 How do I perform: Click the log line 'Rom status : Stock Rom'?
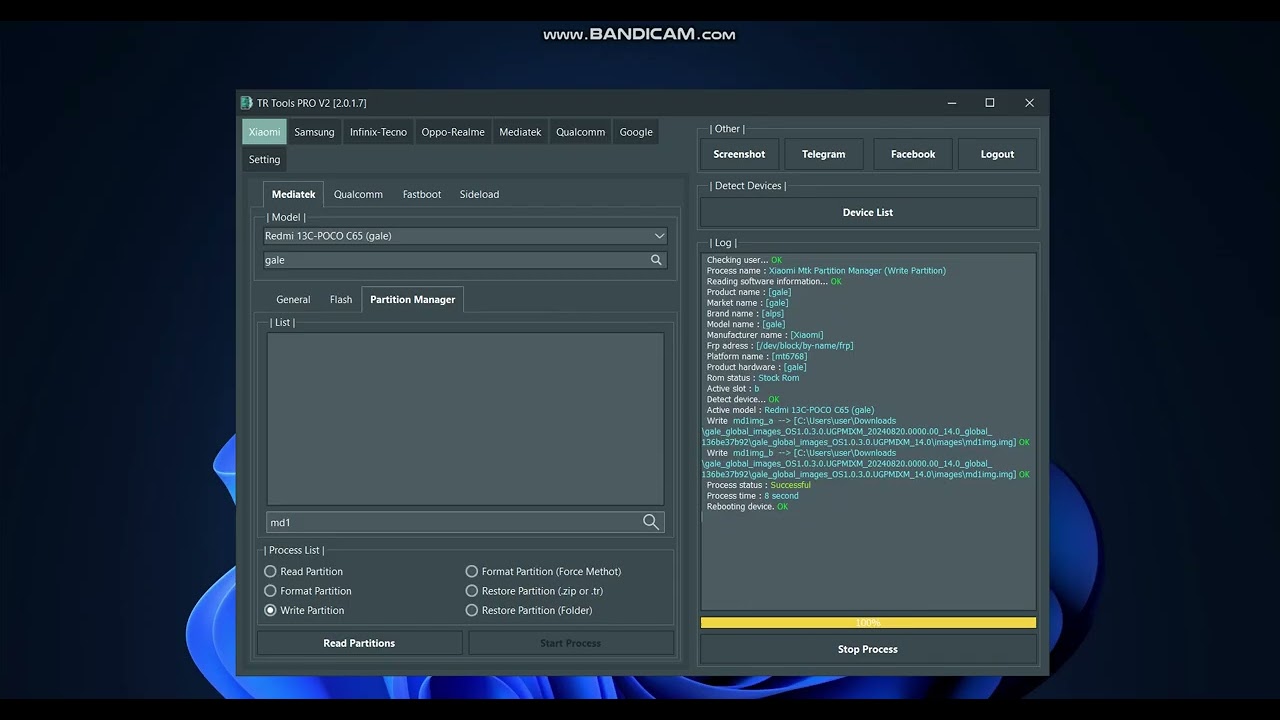tap(753, 378)
